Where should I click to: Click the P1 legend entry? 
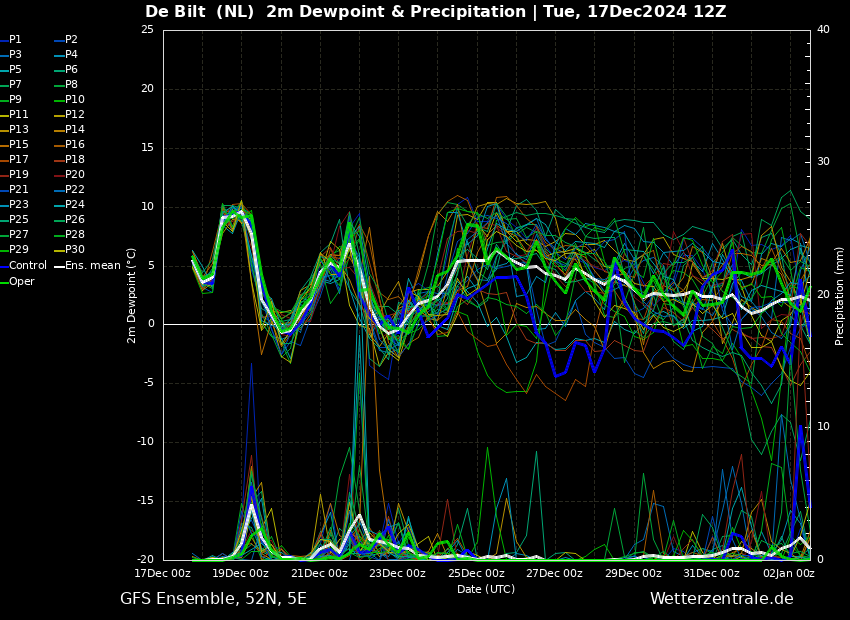(11, 40)
